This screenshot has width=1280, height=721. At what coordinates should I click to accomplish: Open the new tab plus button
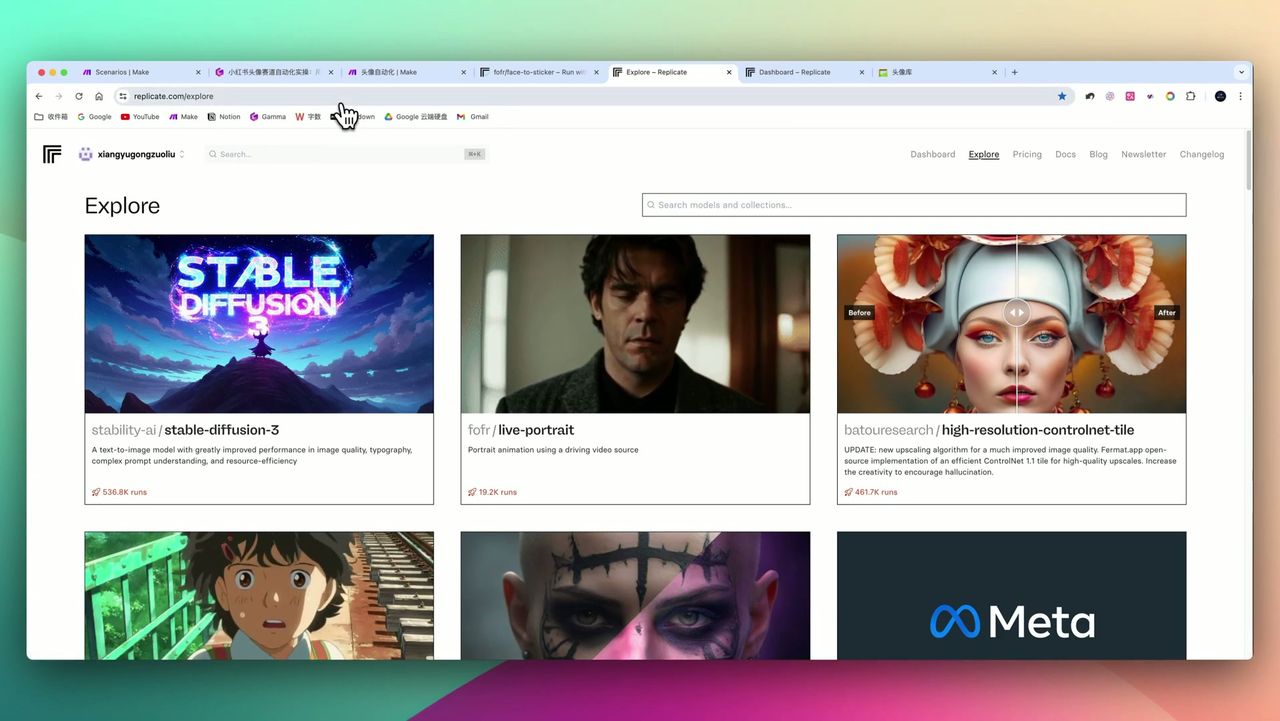[1014, 71]
